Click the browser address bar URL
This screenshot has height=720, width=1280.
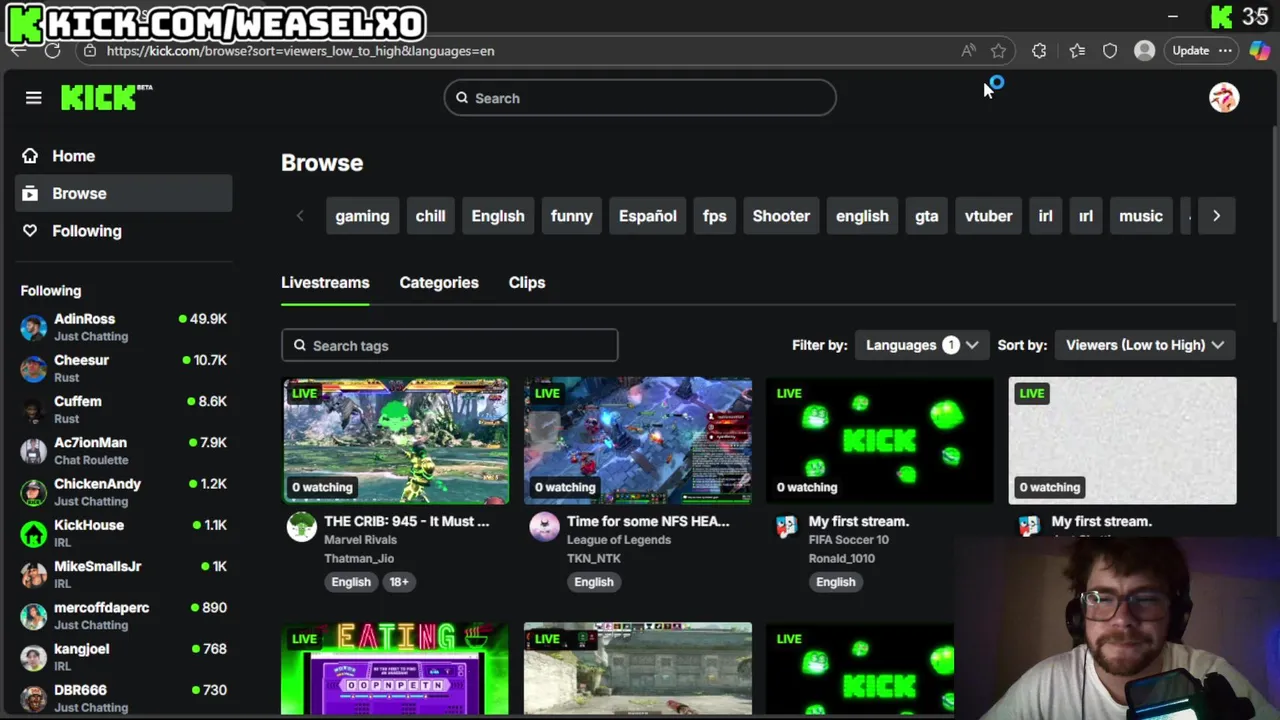point(300,50)
